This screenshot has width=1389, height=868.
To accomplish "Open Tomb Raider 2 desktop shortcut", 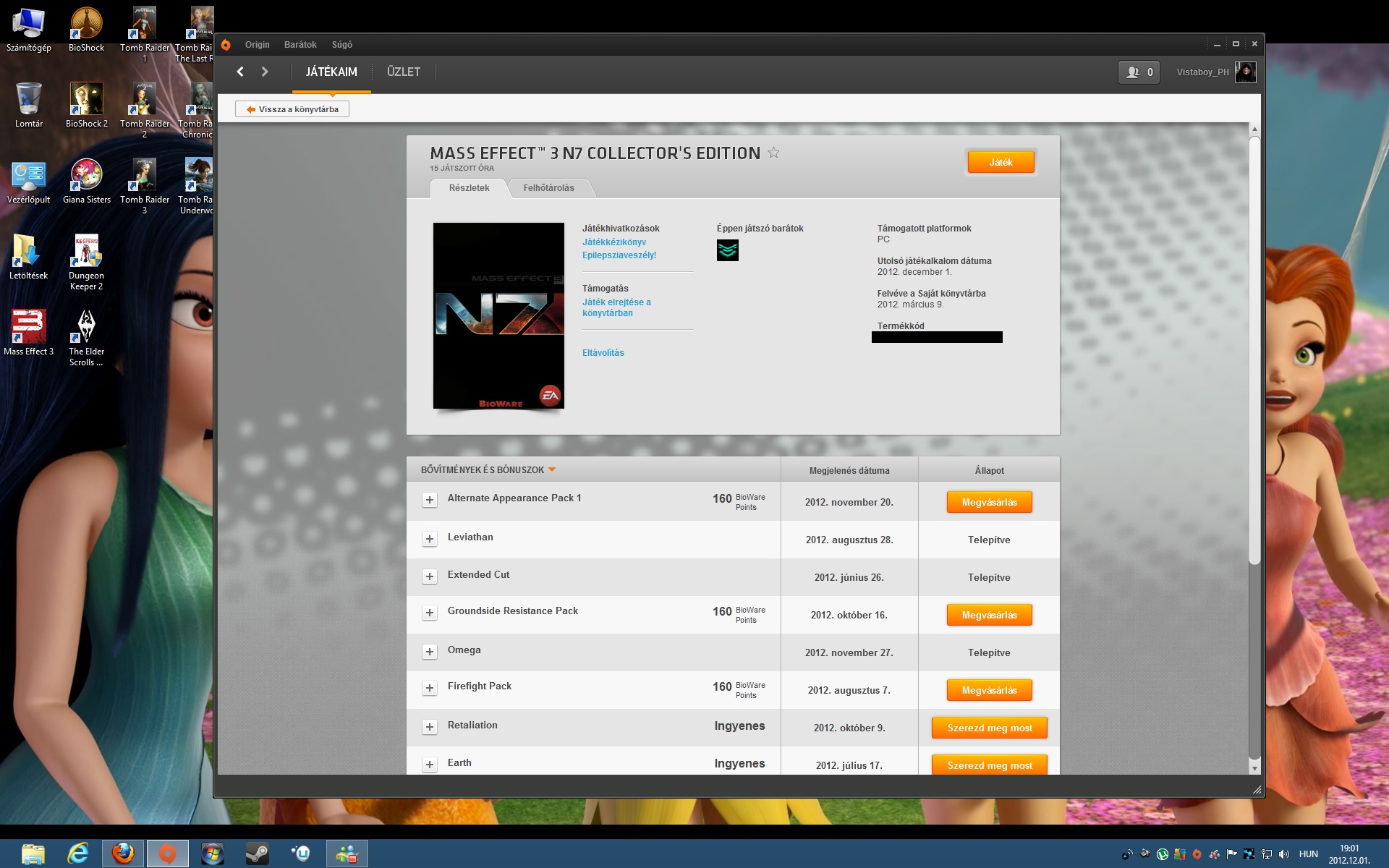I will (145, 111).
